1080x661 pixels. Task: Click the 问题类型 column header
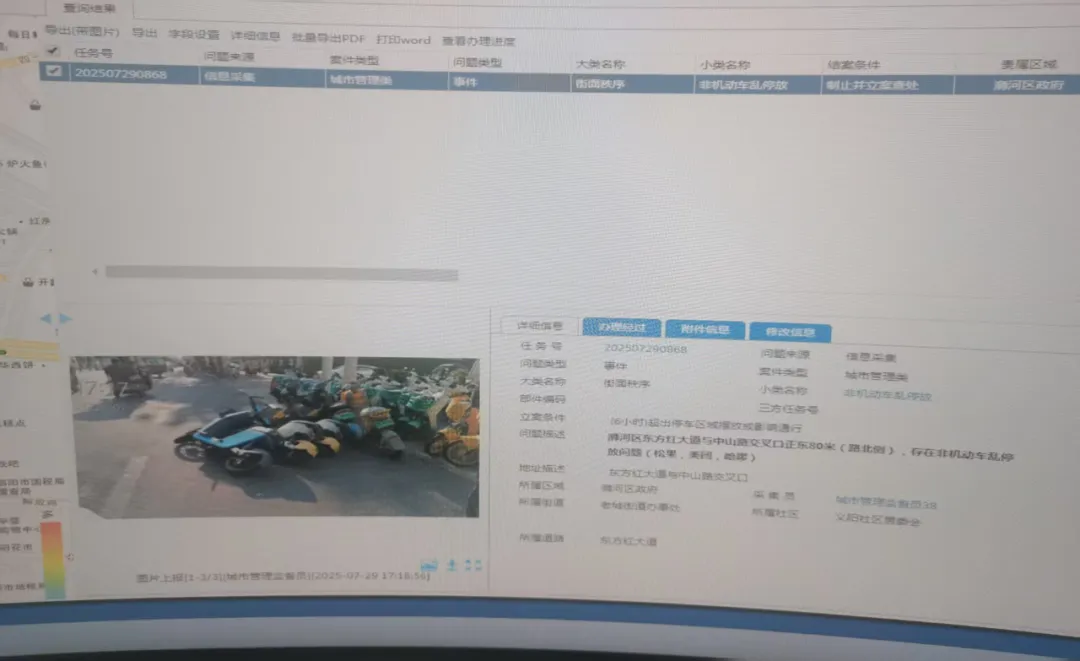point(477,63)
